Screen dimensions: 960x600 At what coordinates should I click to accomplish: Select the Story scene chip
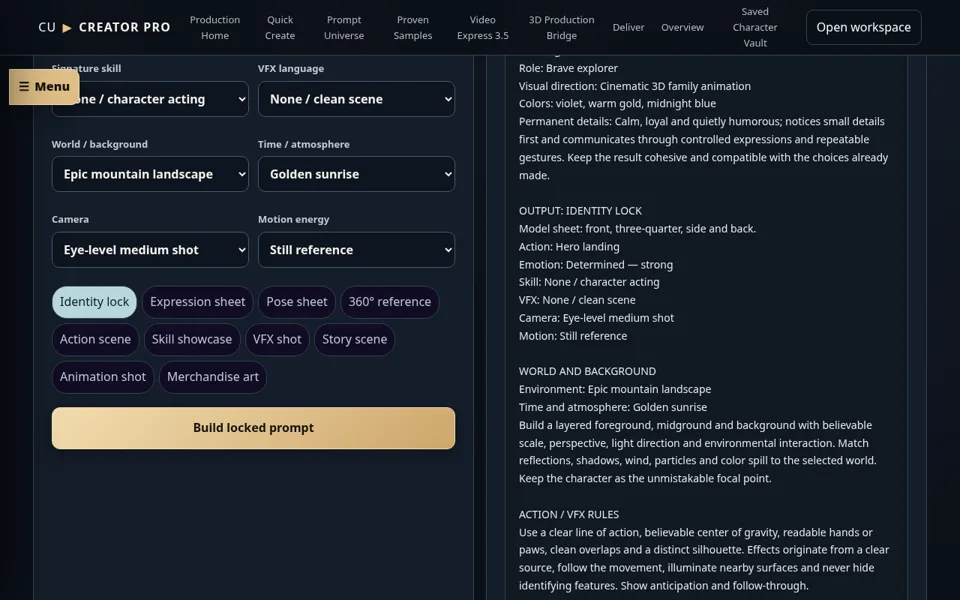coord(354,339)
